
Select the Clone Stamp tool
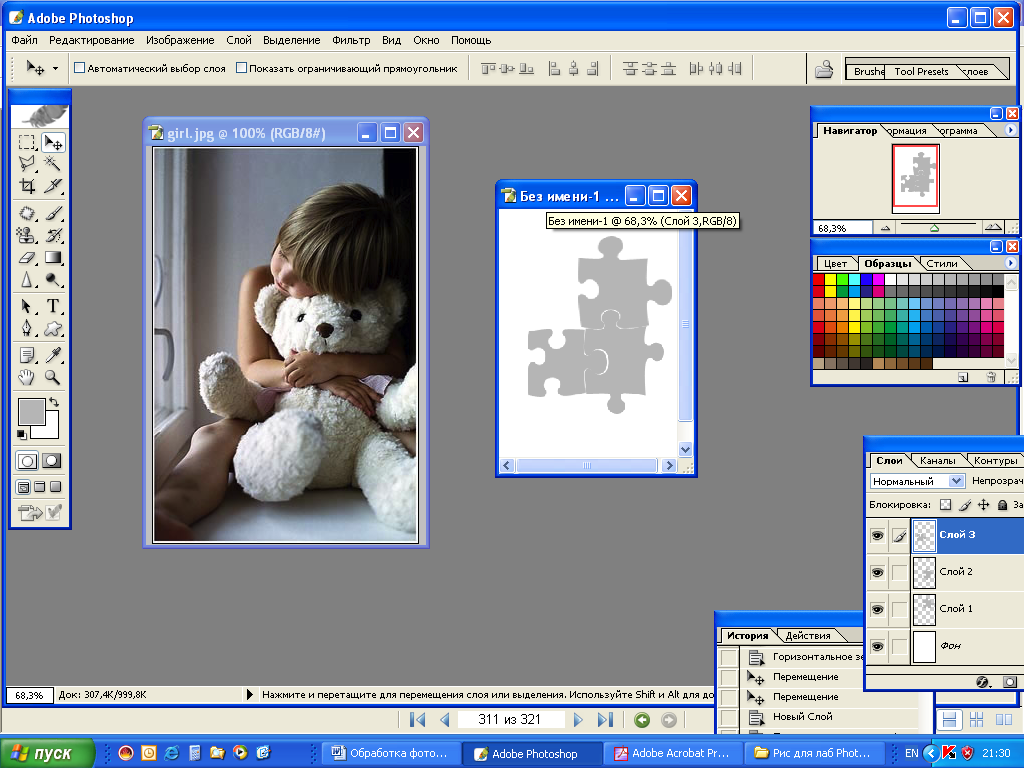tap(27, 234)
